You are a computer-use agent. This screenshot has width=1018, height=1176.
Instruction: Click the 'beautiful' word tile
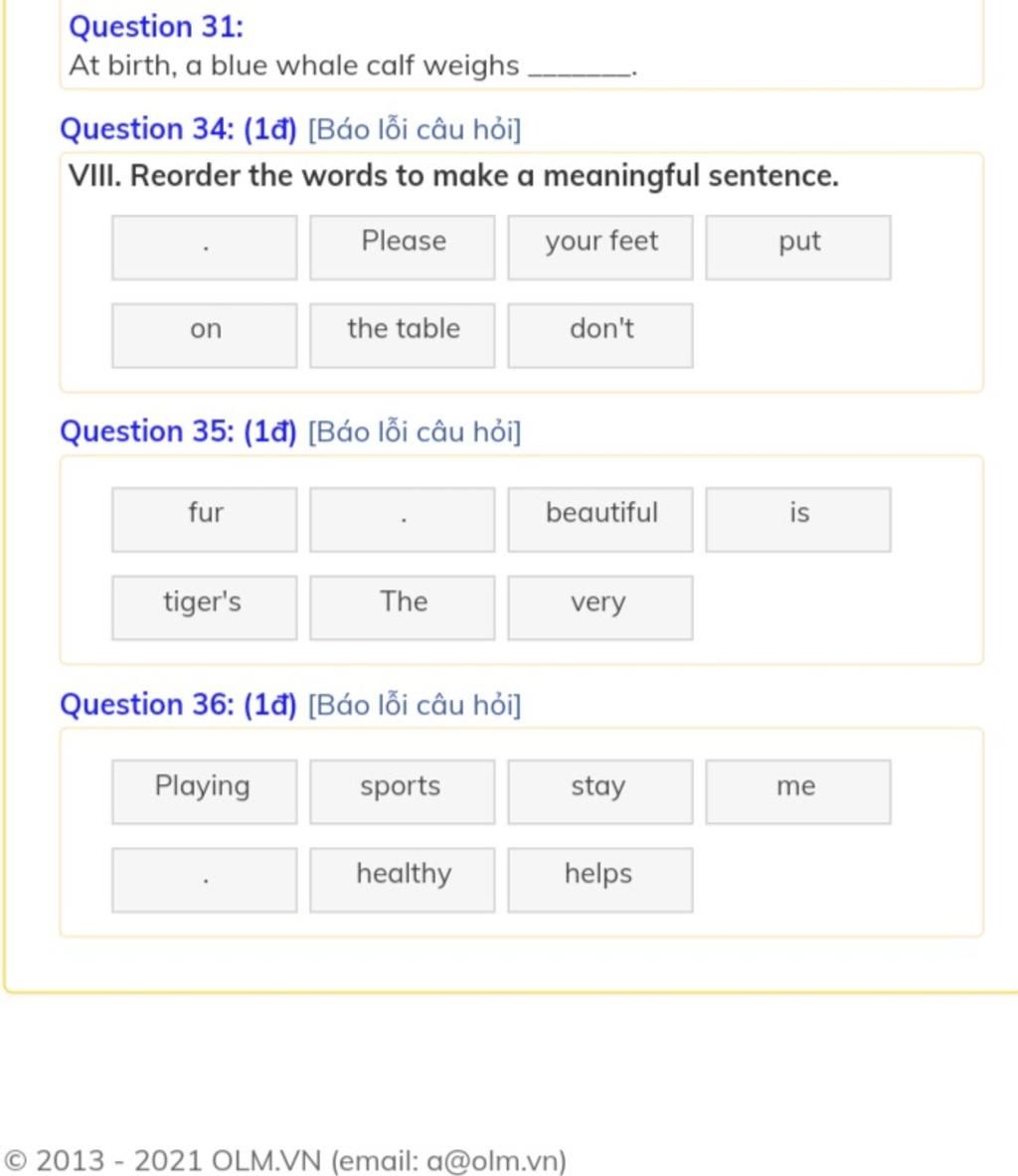tap(600, 519)
